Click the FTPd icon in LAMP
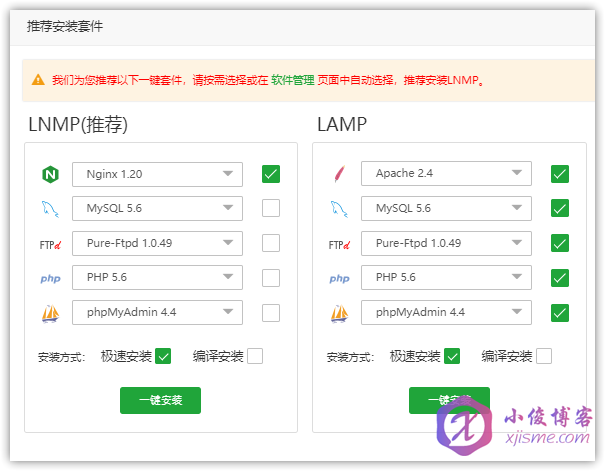 click(x=339, y=245)
